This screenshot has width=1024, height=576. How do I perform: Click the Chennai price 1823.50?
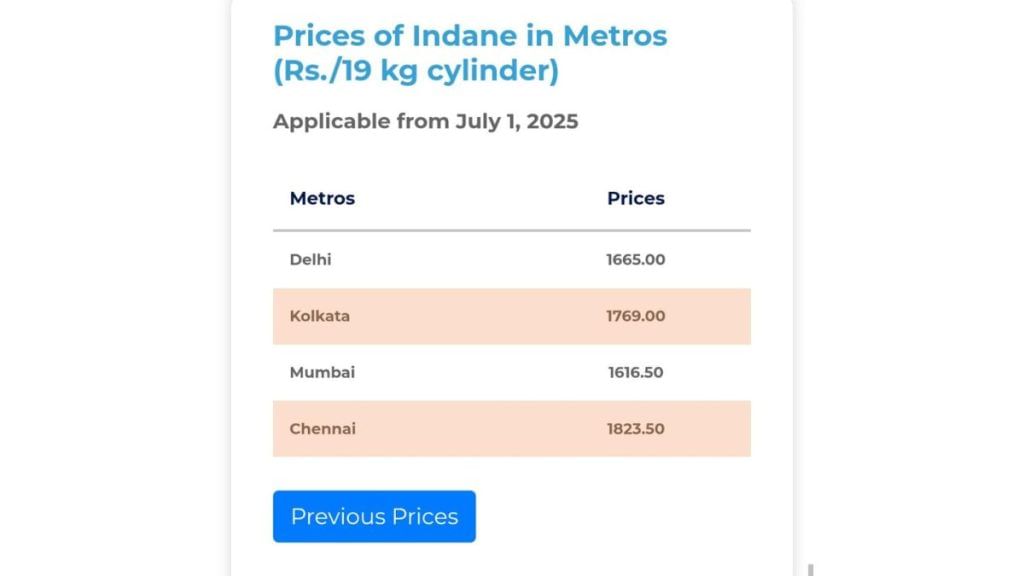coord(635,428)
